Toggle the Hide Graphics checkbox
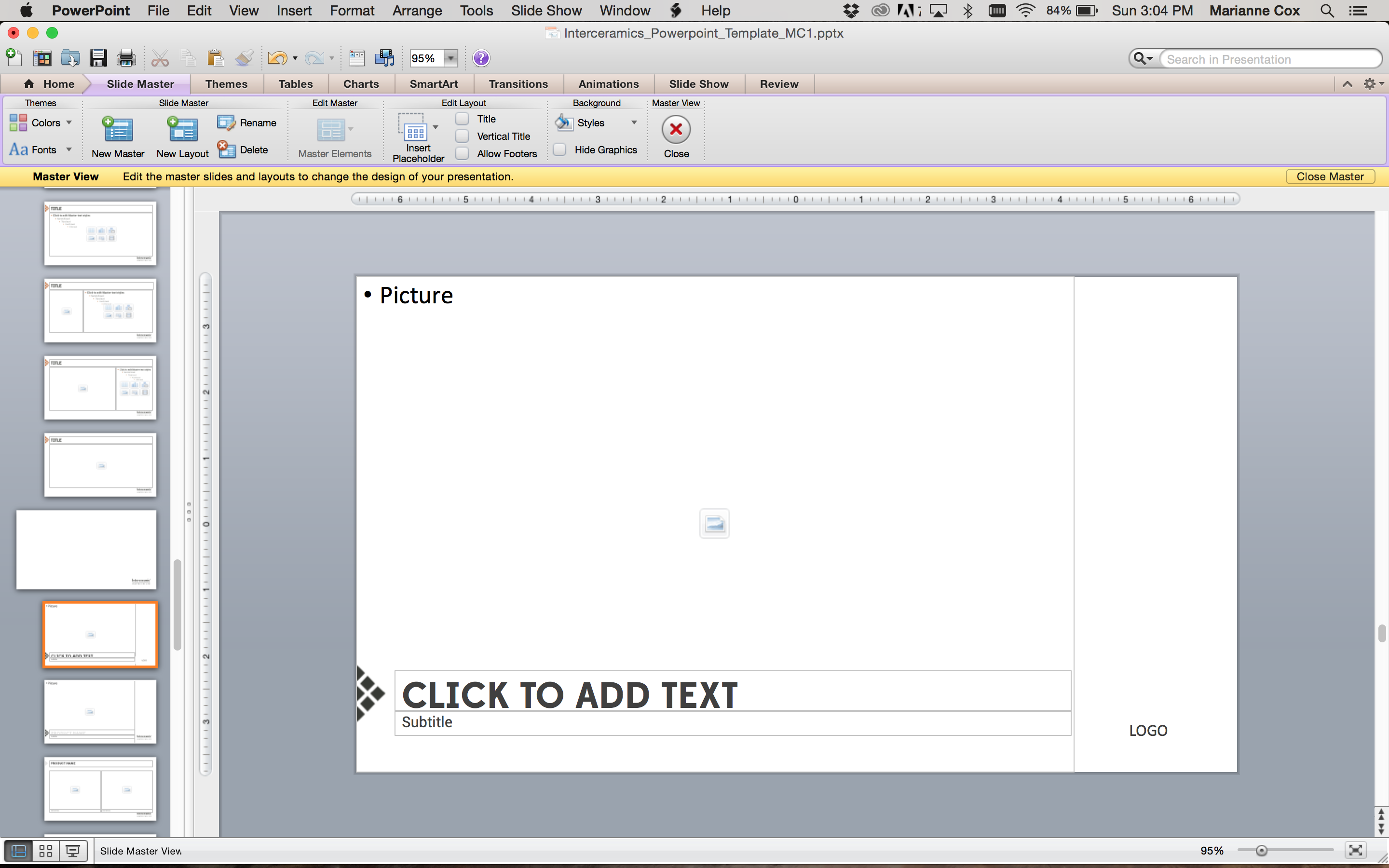Image resolution: width=1389 pixels, height=868 pixels. click(x=559, y=150)
